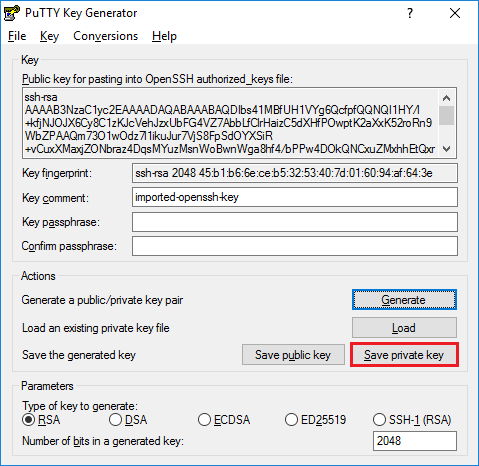Click Save public key

(293, 355)
